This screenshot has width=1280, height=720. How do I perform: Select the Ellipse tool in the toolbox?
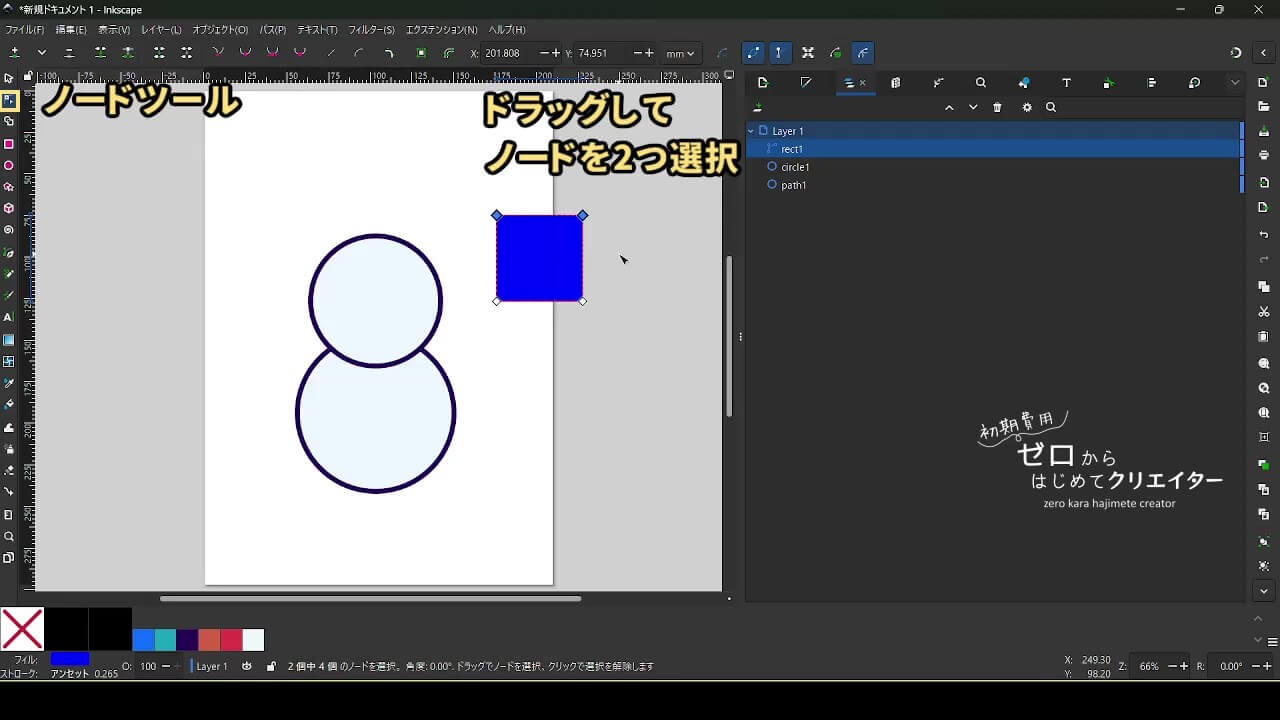(9, 166)
